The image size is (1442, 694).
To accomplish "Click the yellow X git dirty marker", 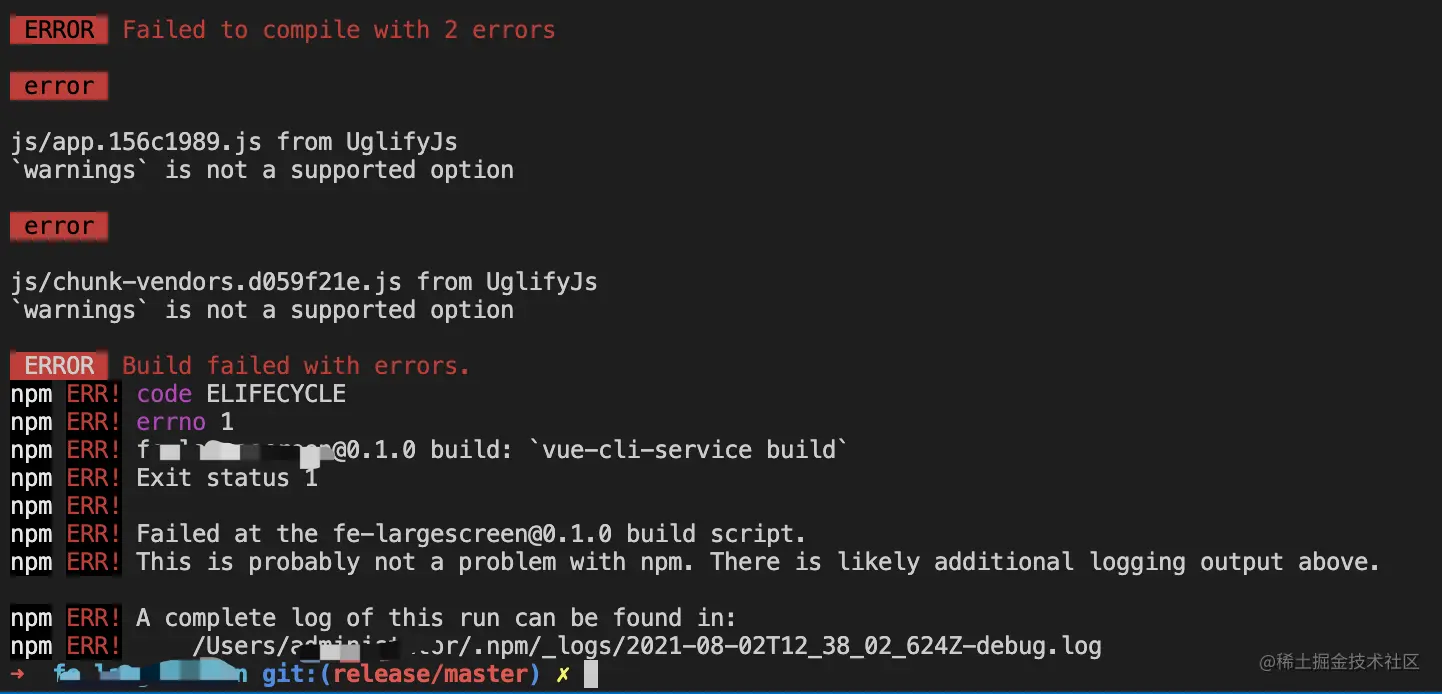I will 563,675.
